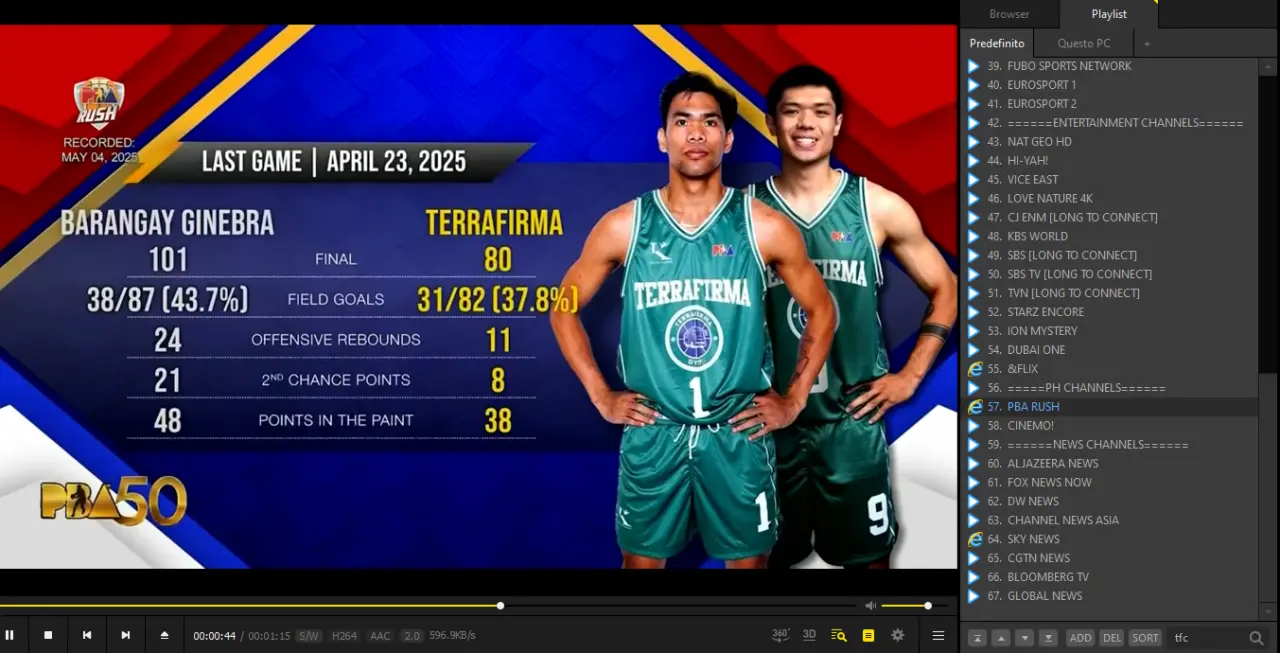Screen dimensions: 1280x653
Task: Pause the video playback
Action: [9, 635]
